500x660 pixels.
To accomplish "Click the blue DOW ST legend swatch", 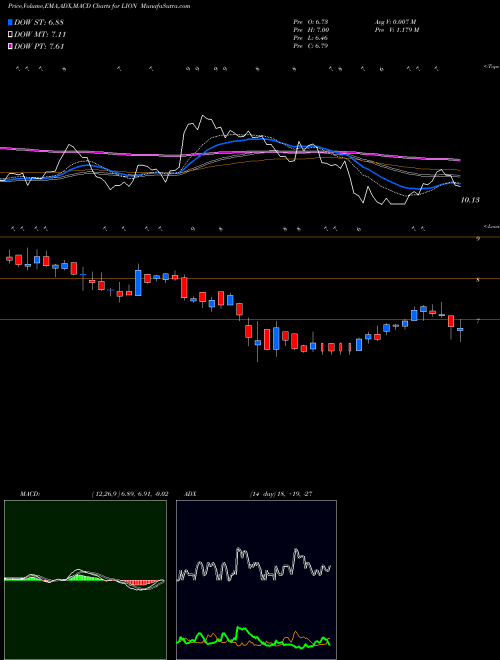I will point(10,22).
